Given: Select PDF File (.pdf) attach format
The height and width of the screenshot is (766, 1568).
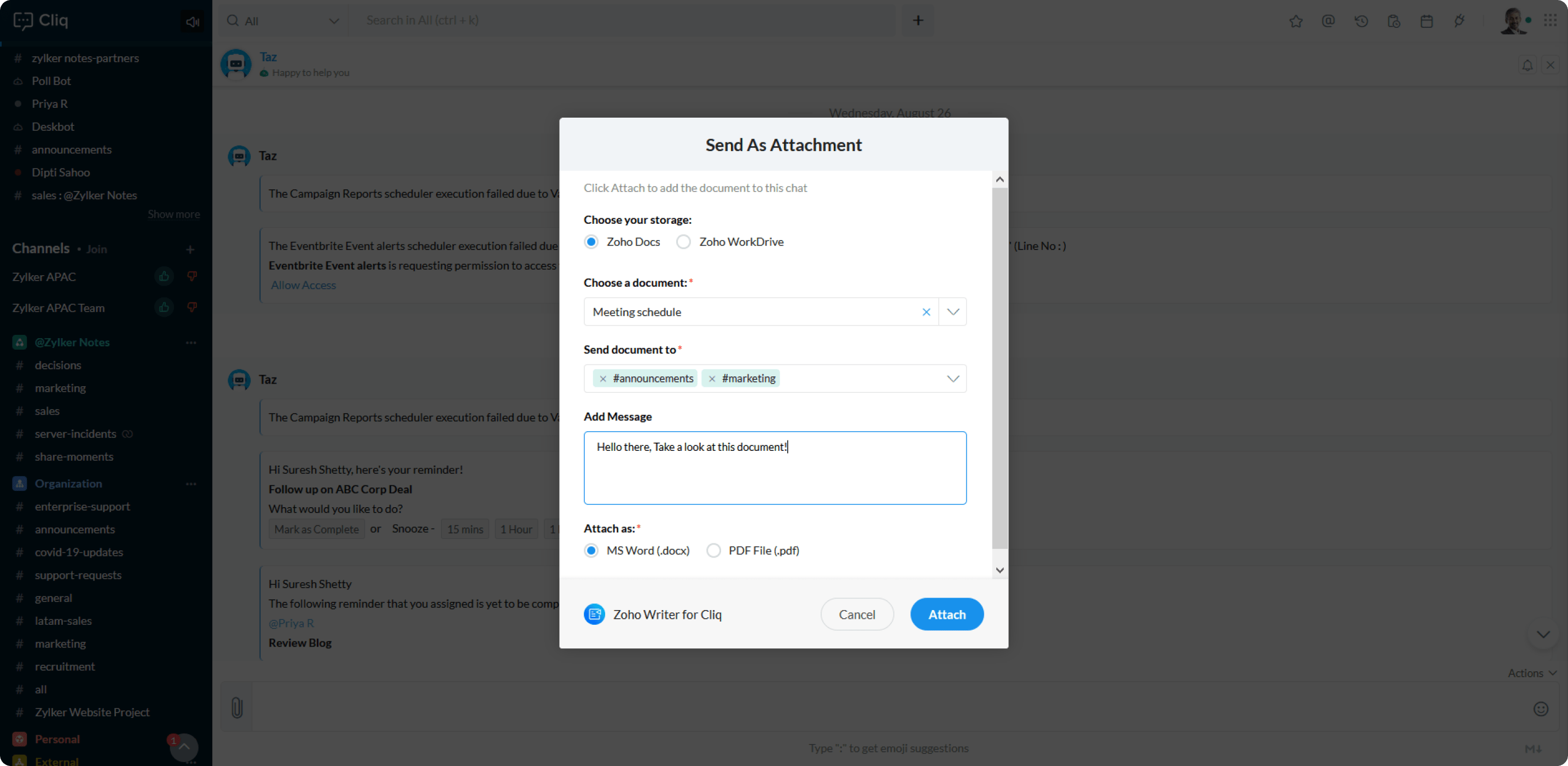Looking at the screenshot, I should 713,550.
